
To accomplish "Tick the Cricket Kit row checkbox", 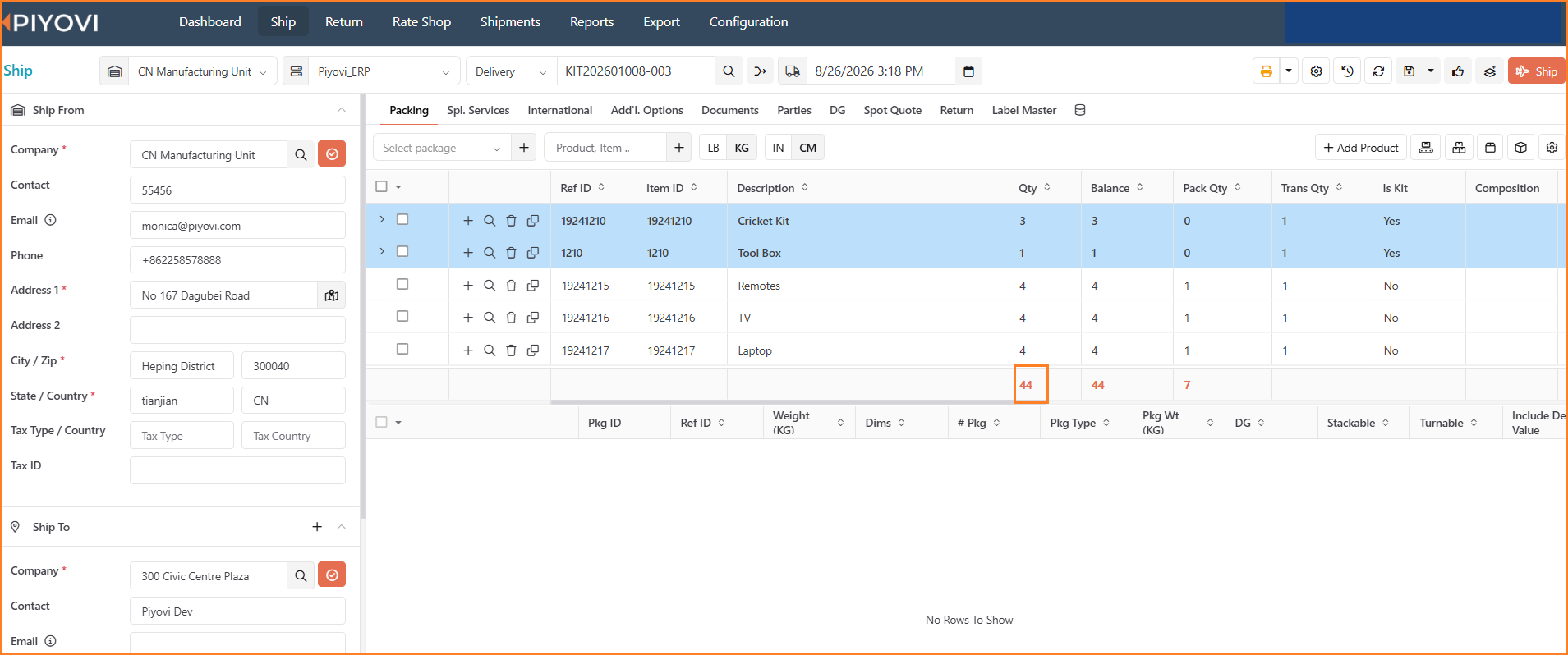I will pyautogui.click(x=402, y=219).
